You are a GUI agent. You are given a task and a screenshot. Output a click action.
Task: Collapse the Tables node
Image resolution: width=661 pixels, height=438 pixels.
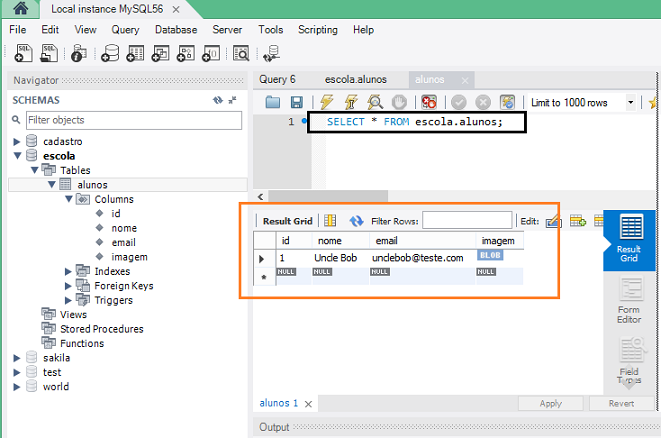coord(35,170)
